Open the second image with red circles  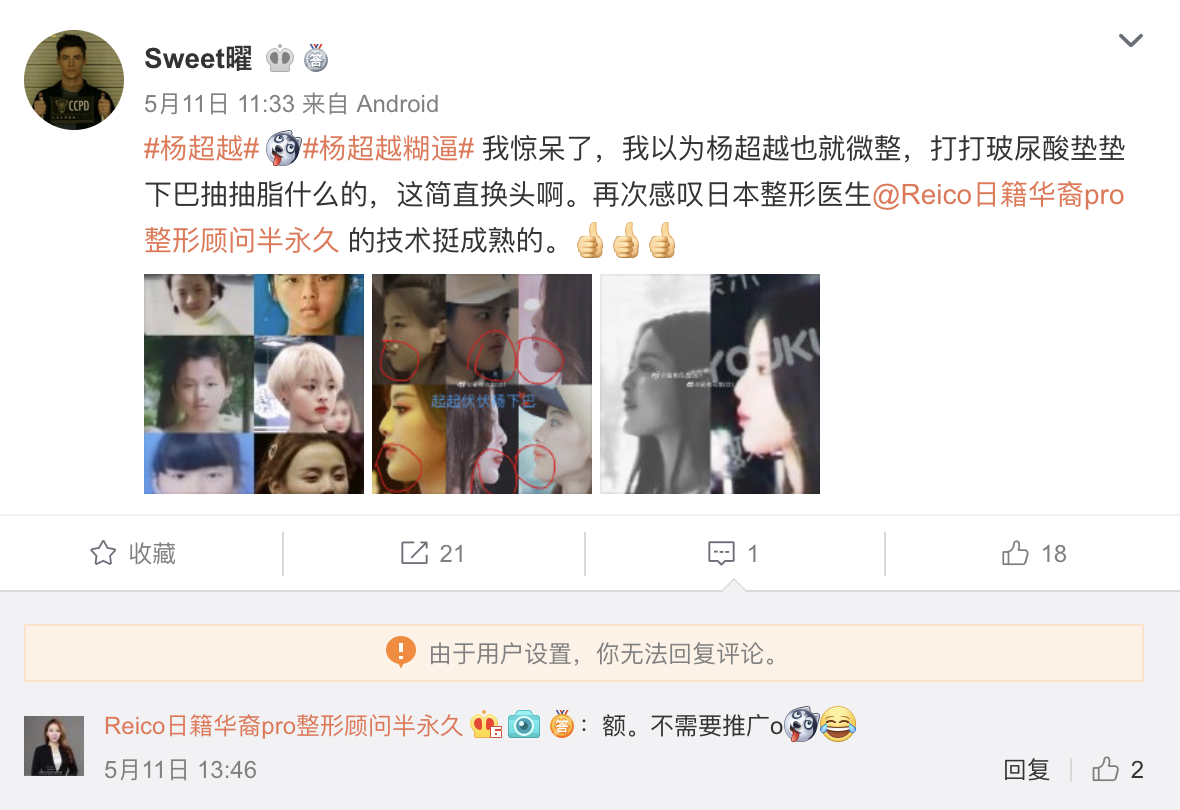pos(482,384)
